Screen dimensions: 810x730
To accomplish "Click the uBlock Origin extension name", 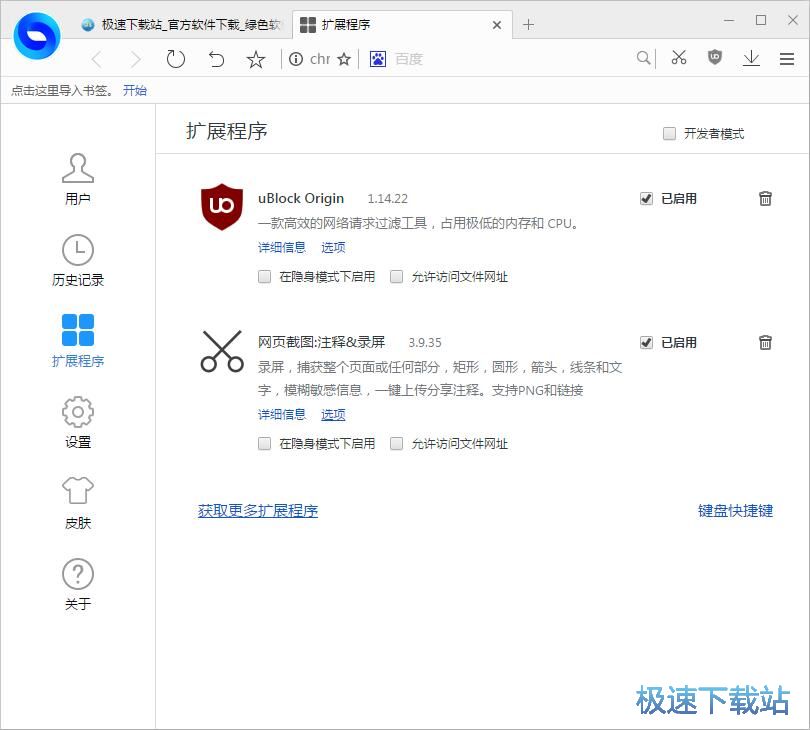I will 301,198.
